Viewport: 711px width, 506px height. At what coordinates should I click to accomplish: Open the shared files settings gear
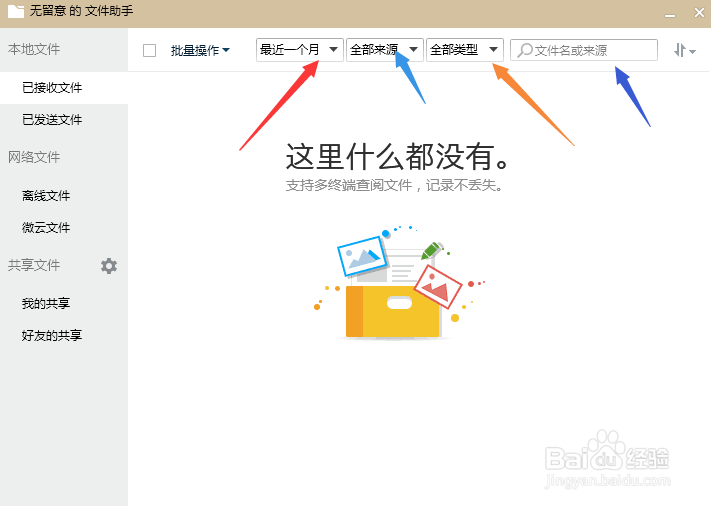[109, 266]
